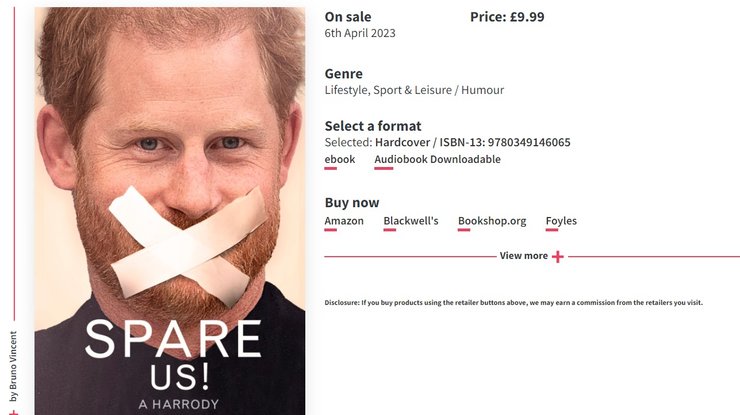Click the by Bruno Vincent author label
The height and width of the screenshot is (415, 740).
pos(14,366)
